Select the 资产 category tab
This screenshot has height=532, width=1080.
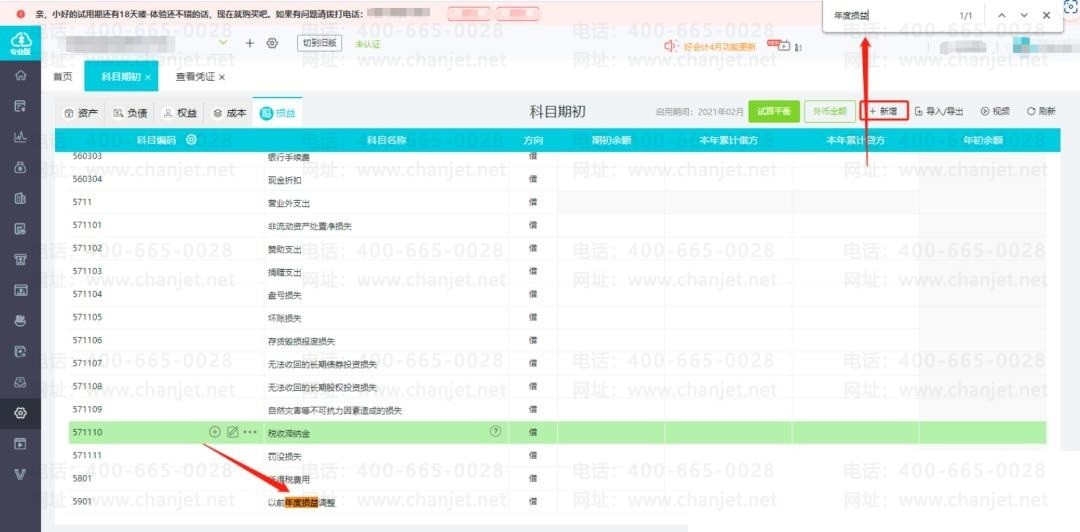tap(81, 113)
